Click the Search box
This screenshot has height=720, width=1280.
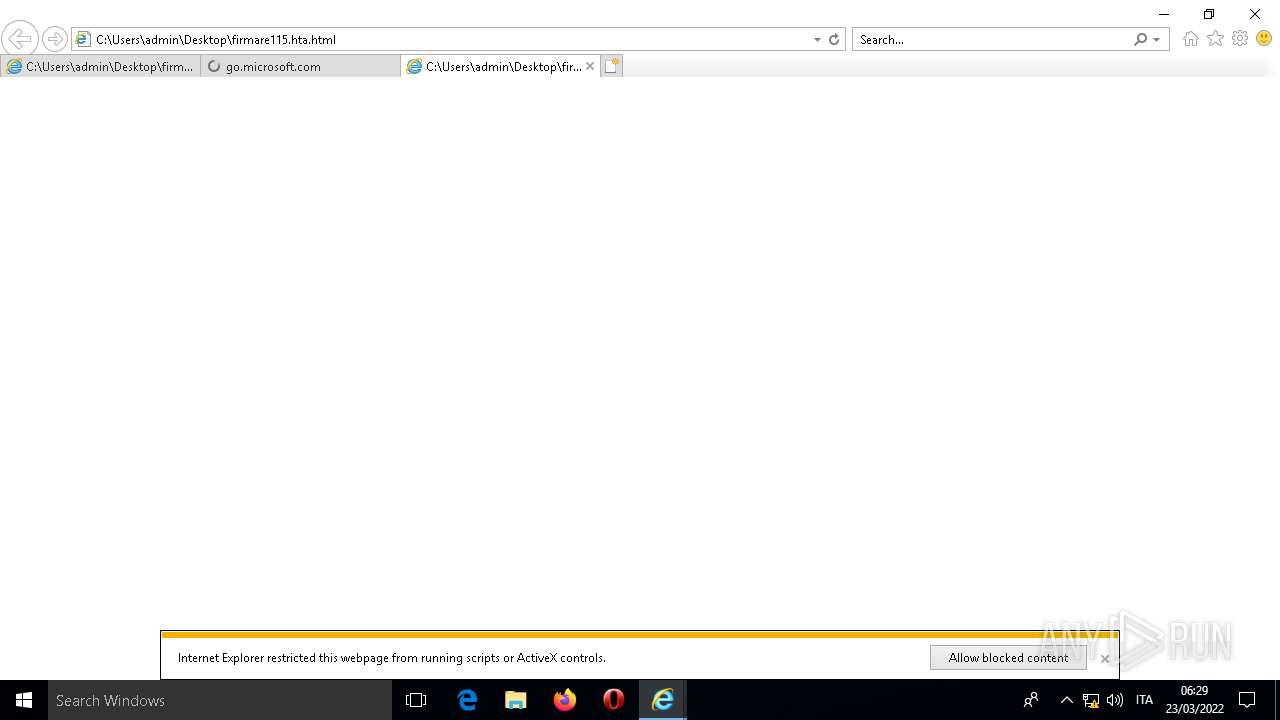(x=994, y=39)
